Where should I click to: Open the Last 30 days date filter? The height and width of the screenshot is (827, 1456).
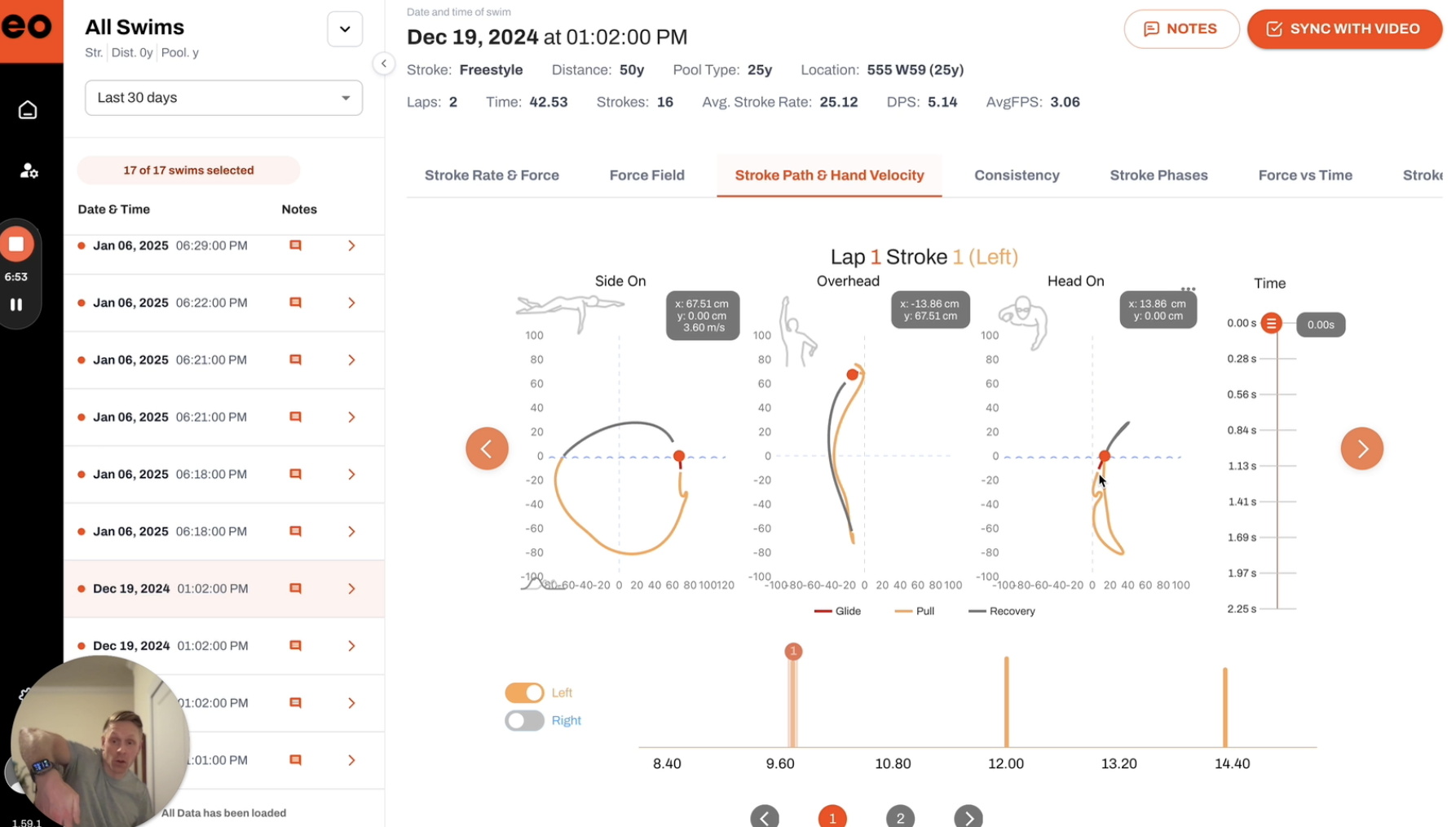coord(223,98)
